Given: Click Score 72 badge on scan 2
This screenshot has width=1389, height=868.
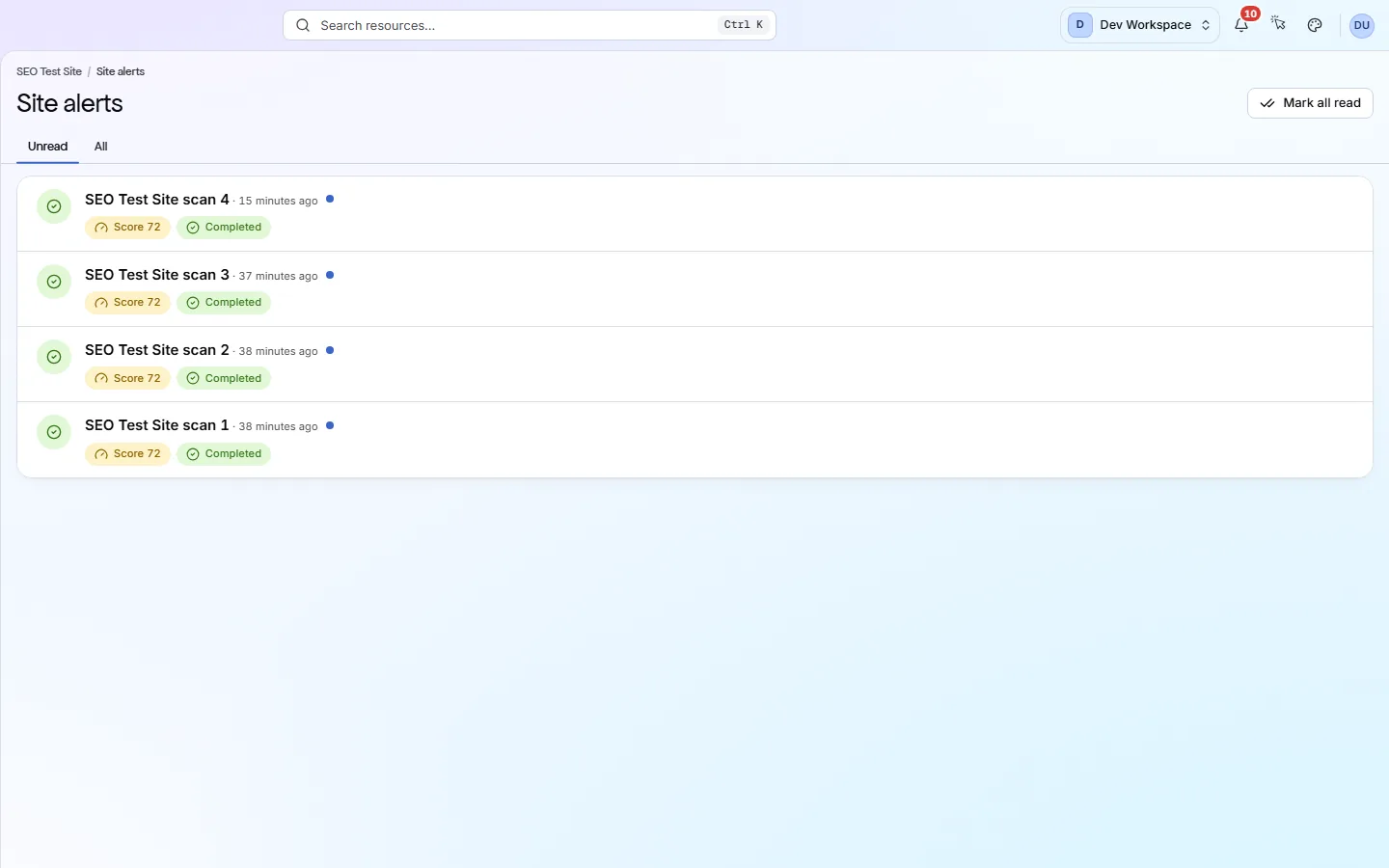Looking at the screenshot, I should 127,378.
